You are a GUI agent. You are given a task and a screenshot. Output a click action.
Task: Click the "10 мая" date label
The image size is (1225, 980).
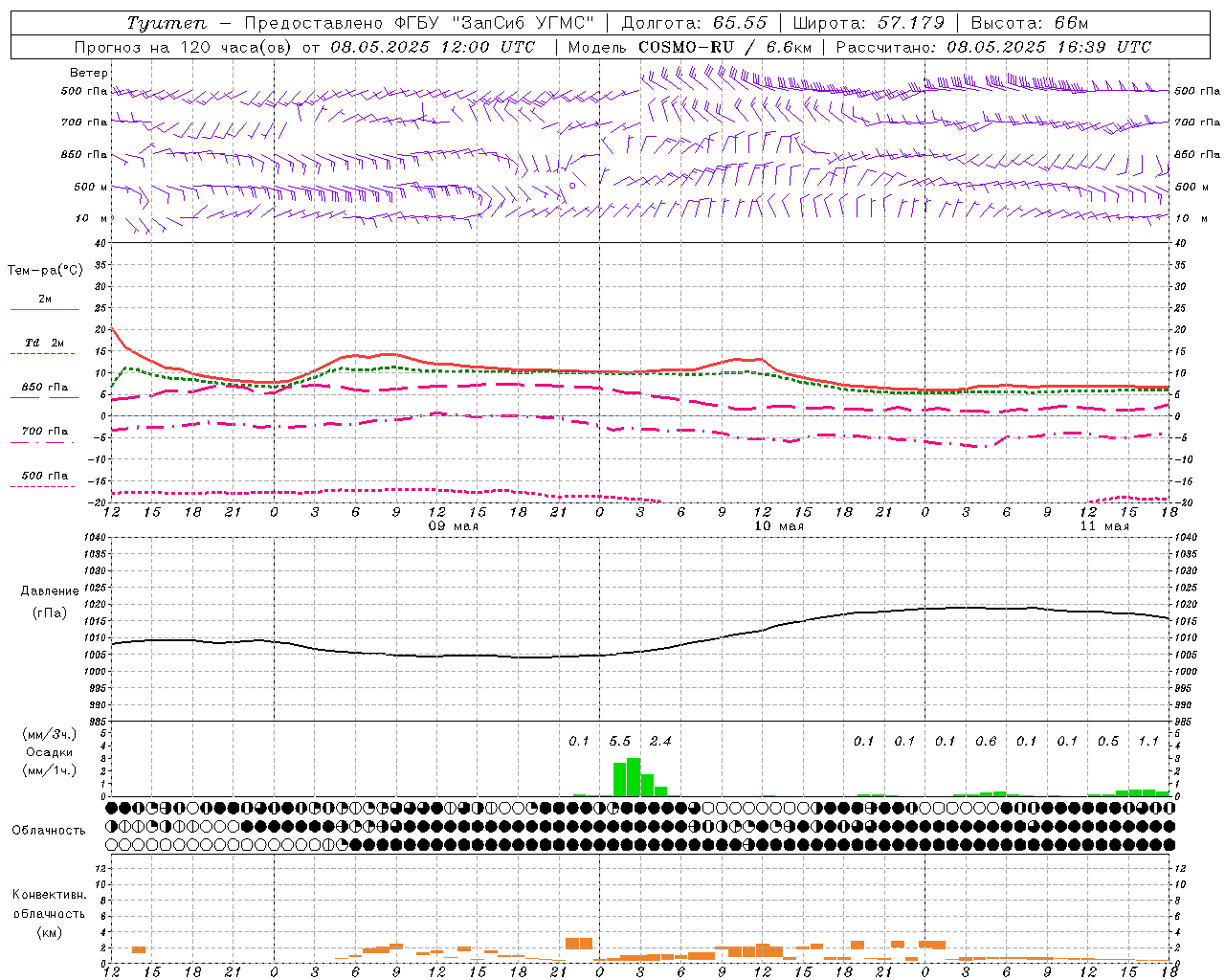pos(779,526)
